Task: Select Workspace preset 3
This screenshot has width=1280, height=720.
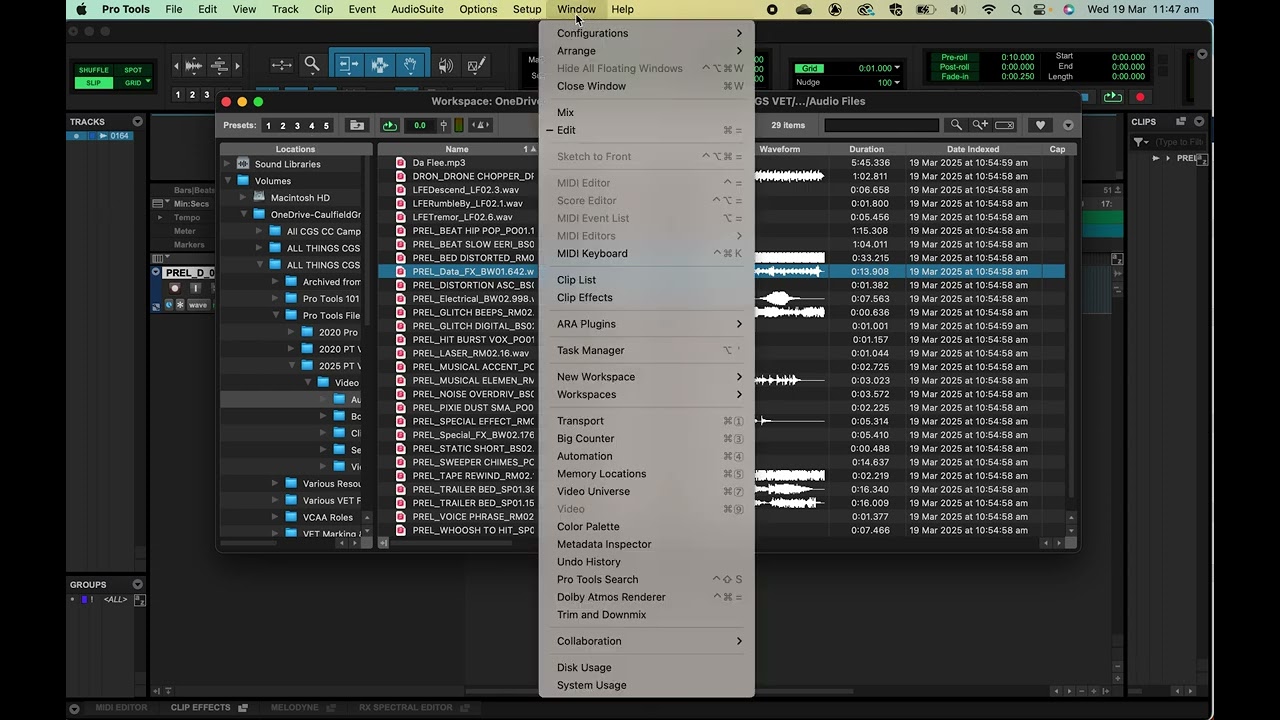Action: 297,126
